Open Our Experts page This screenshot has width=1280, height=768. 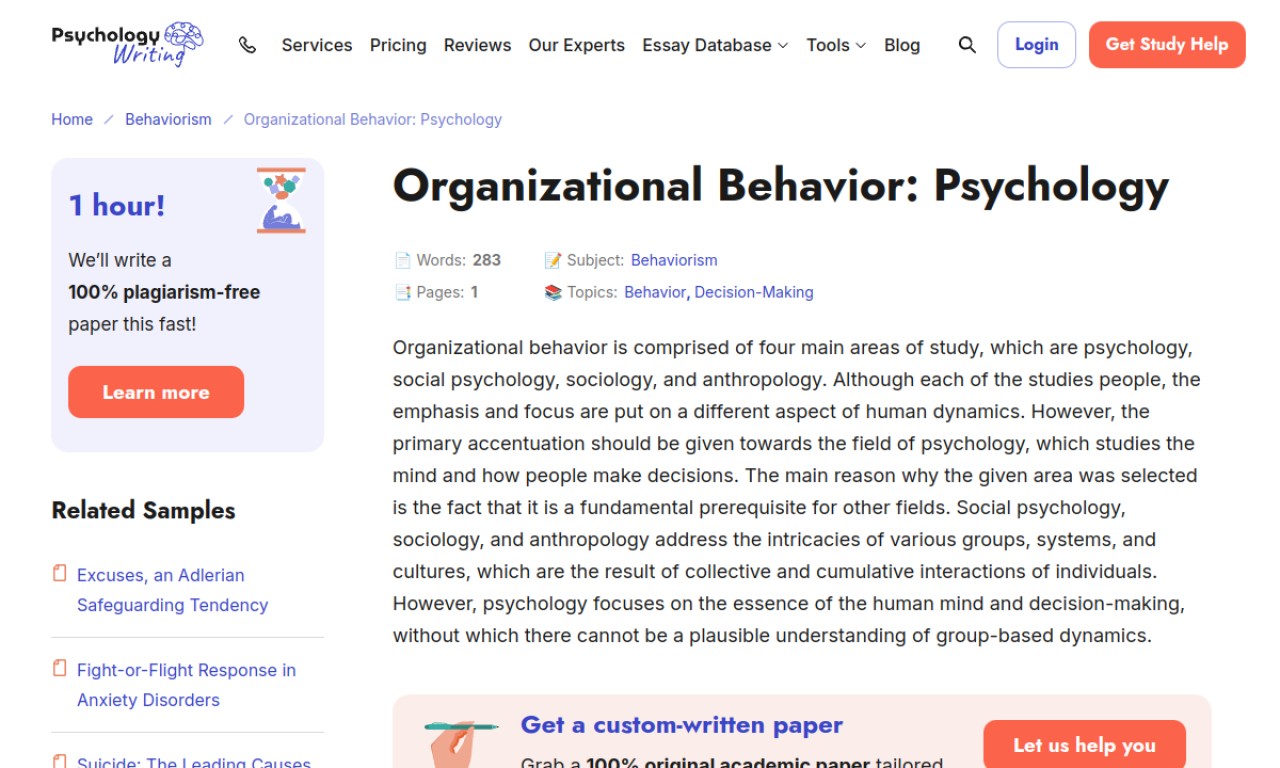576,45
